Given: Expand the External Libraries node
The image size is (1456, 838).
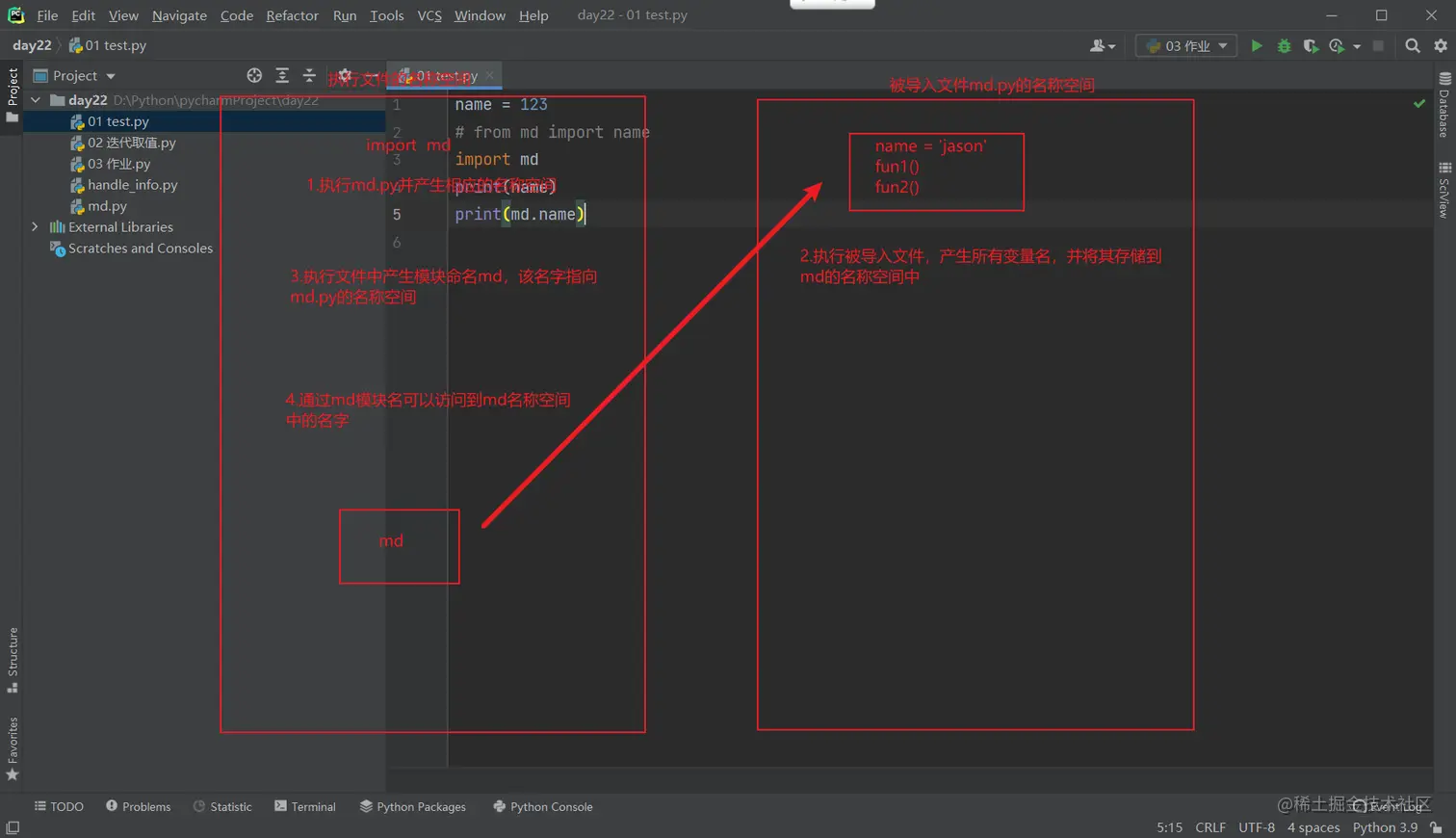Looking at the screenshot, I should [36, 227].
